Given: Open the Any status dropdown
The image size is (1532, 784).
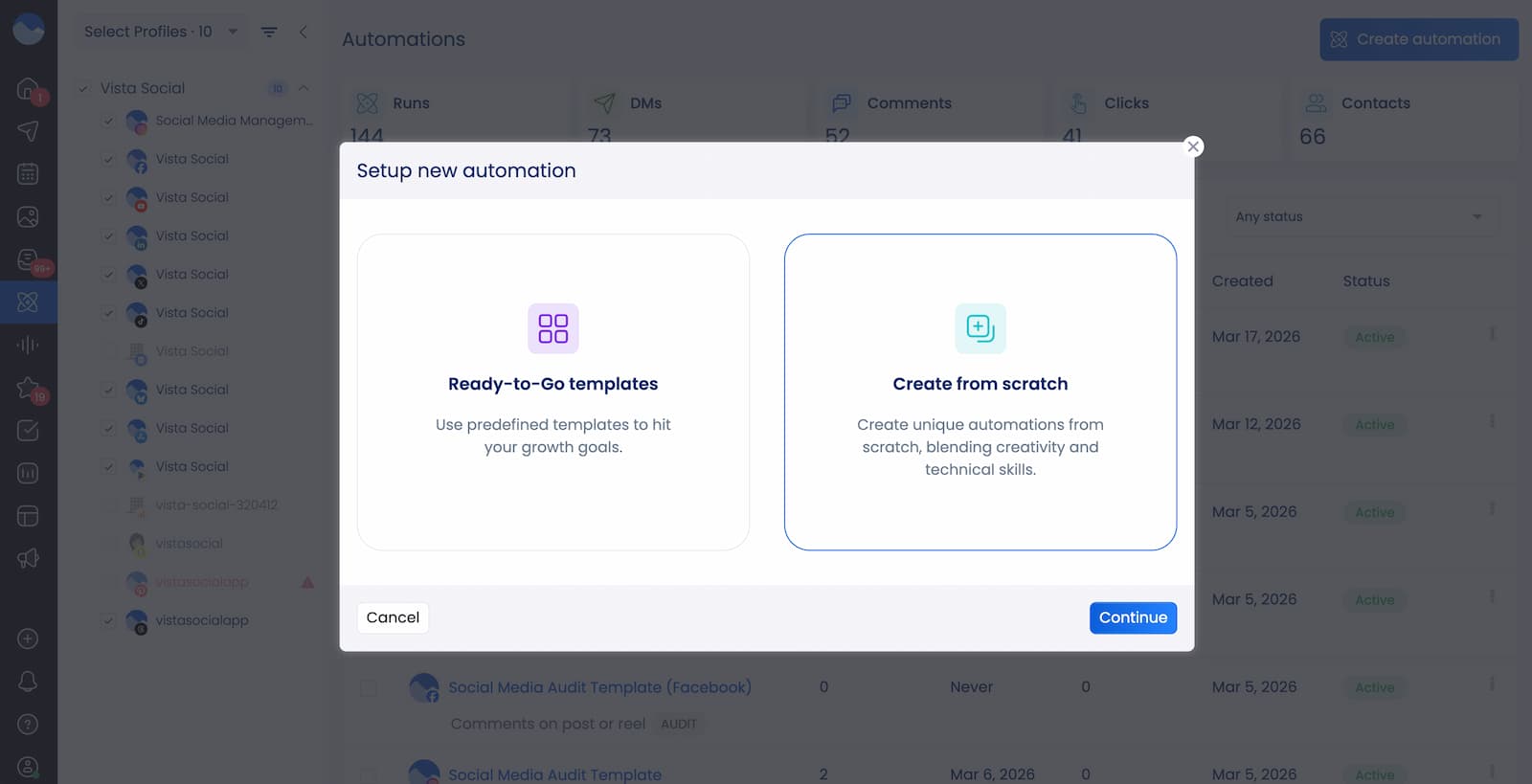Looking at the screenshot, I should pos(1363,216).
